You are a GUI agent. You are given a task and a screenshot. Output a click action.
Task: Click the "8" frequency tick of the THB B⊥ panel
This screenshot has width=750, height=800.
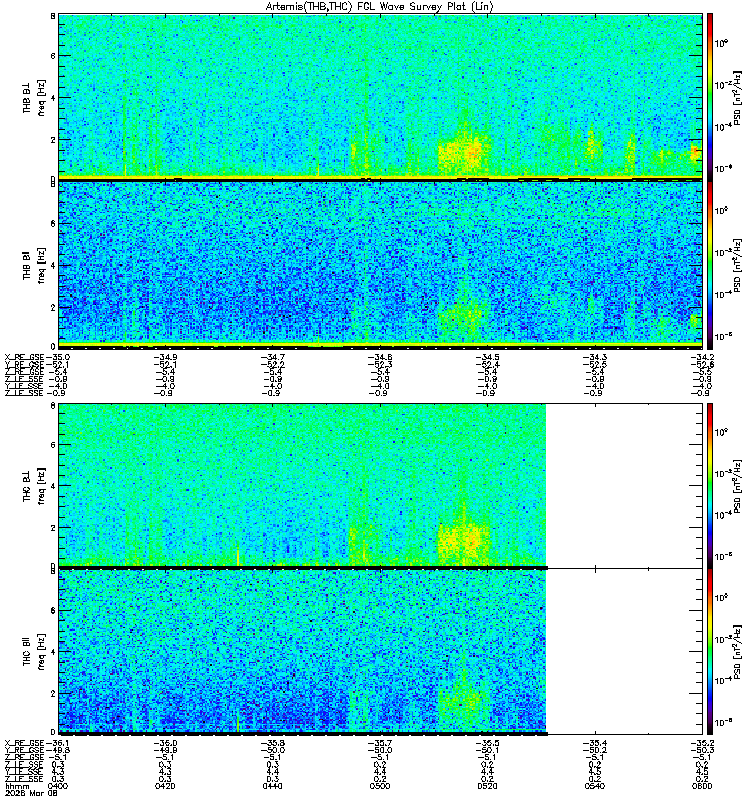tap(53, 16)
